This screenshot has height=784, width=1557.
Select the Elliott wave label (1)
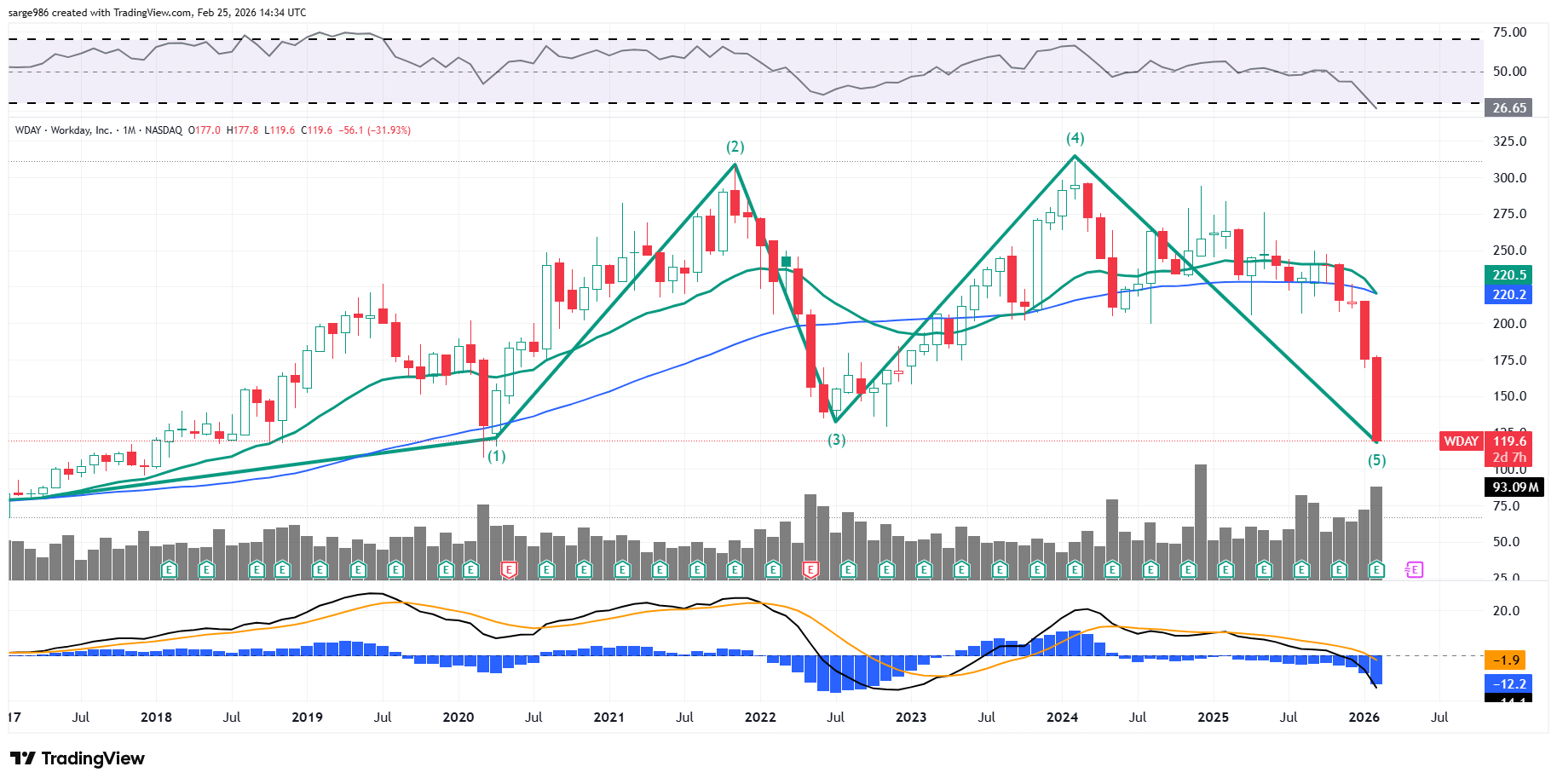(x=496, y=456)
